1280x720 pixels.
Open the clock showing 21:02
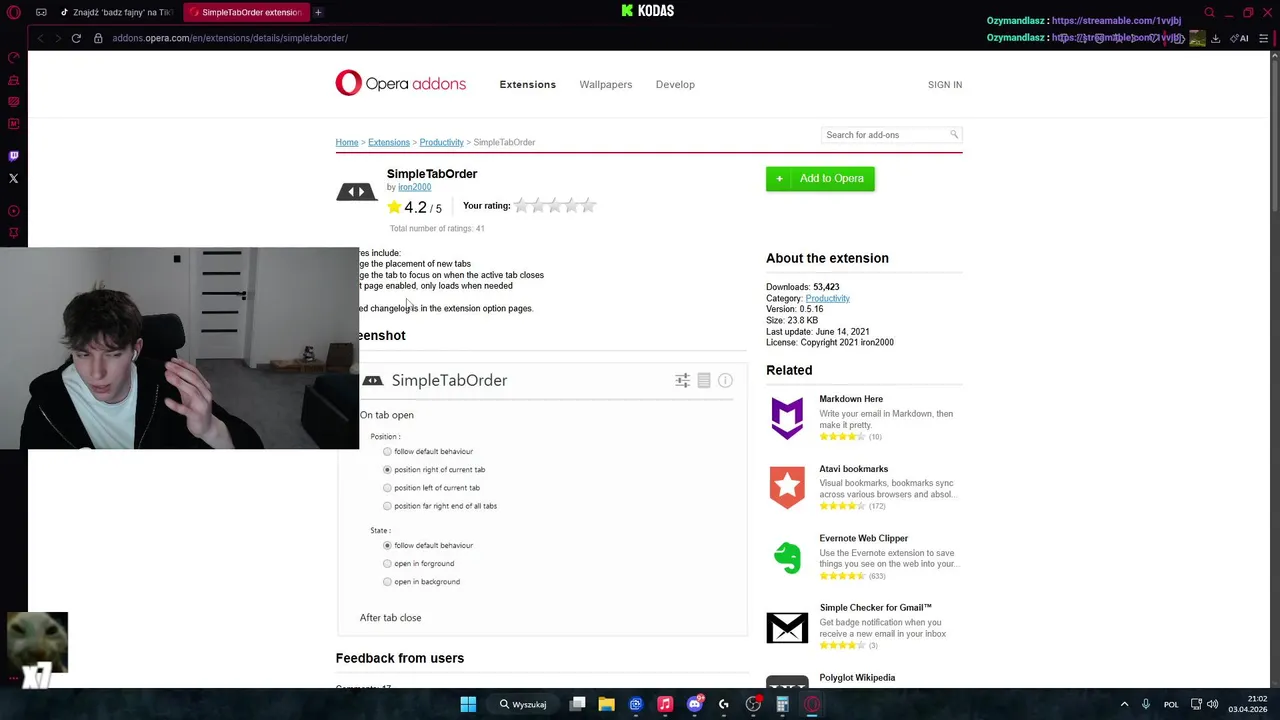(1248, 704)
